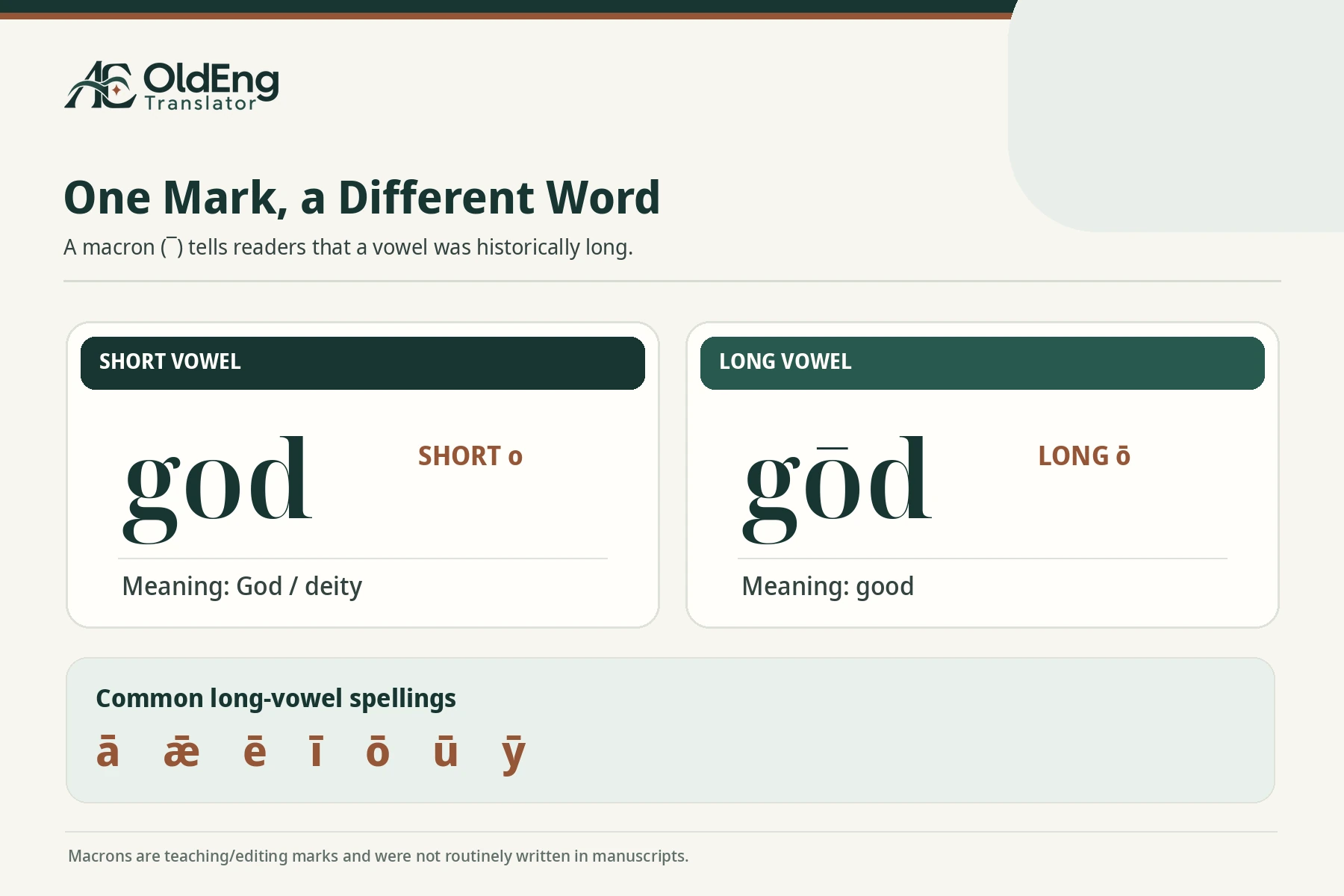Click the LONG ō label
Viewport: 1344px width, 896px height.
point(1084,455)
